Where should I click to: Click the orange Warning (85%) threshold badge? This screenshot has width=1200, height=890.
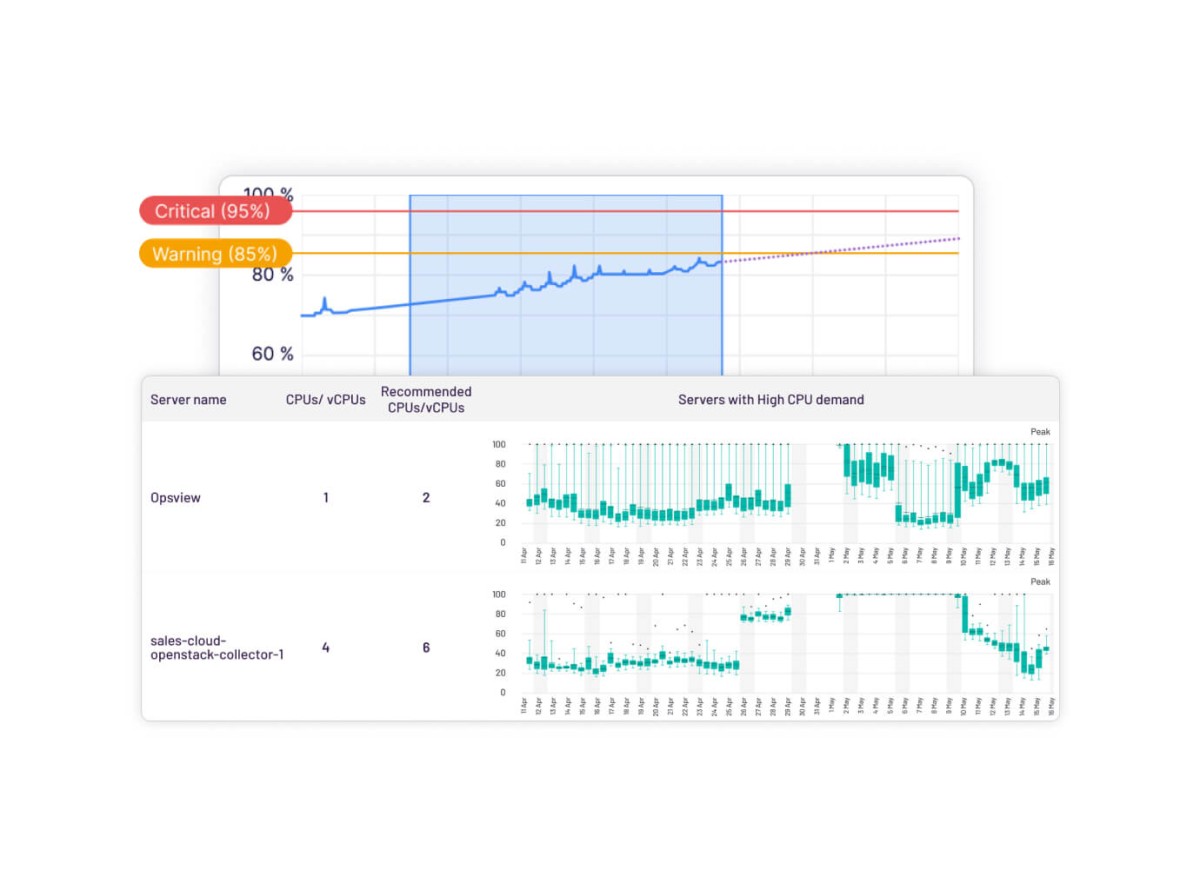pyautogui.click(x=214, y=254)
